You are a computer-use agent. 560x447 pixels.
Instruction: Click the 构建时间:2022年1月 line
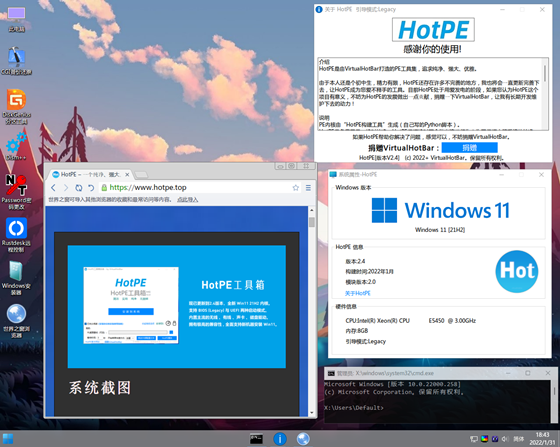pyautogui.click(x=369, y=272)
